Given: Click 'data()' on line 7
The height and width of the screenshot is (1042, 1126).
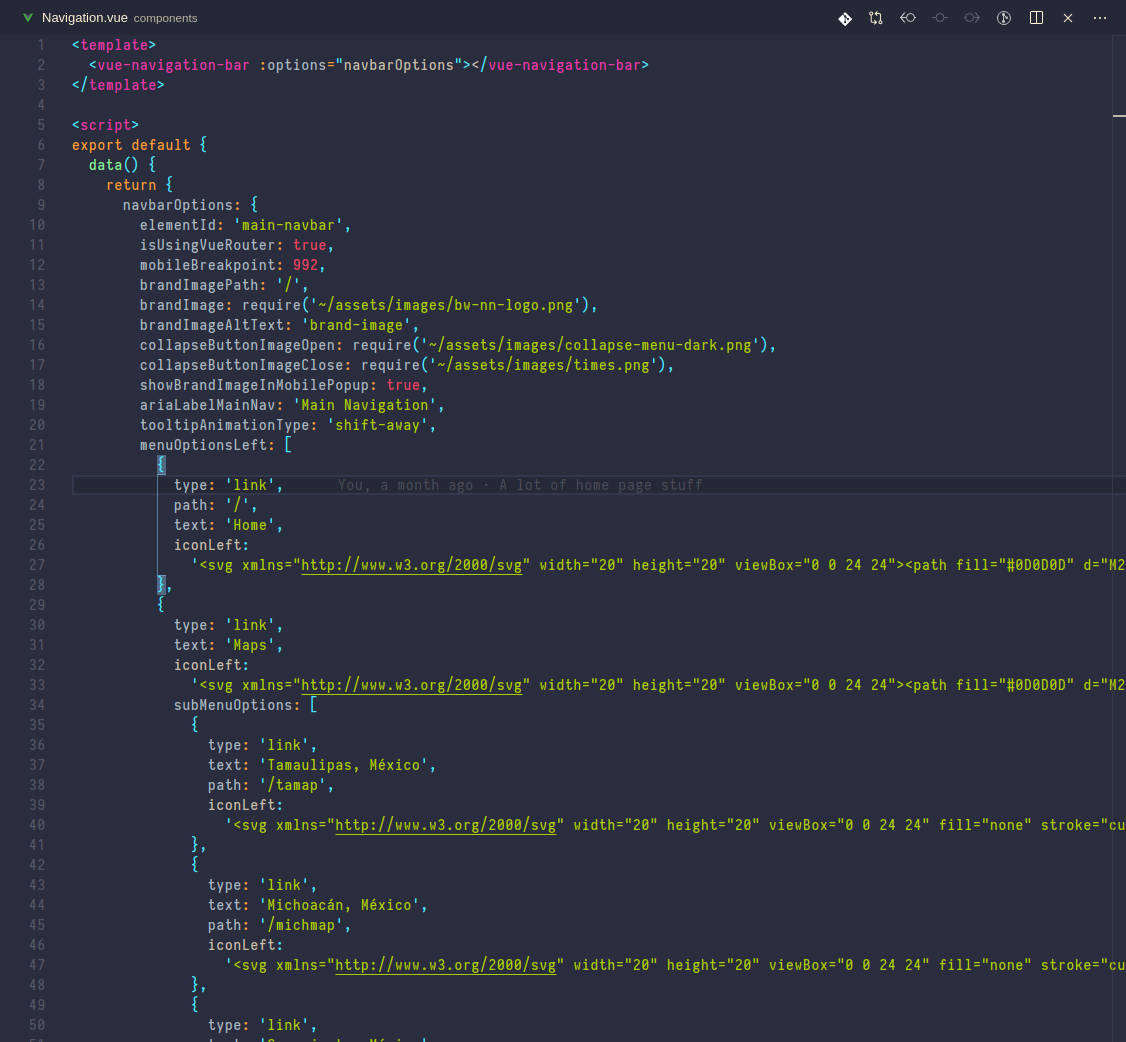Looking at the screenshot, I should [x=113, y=165].
